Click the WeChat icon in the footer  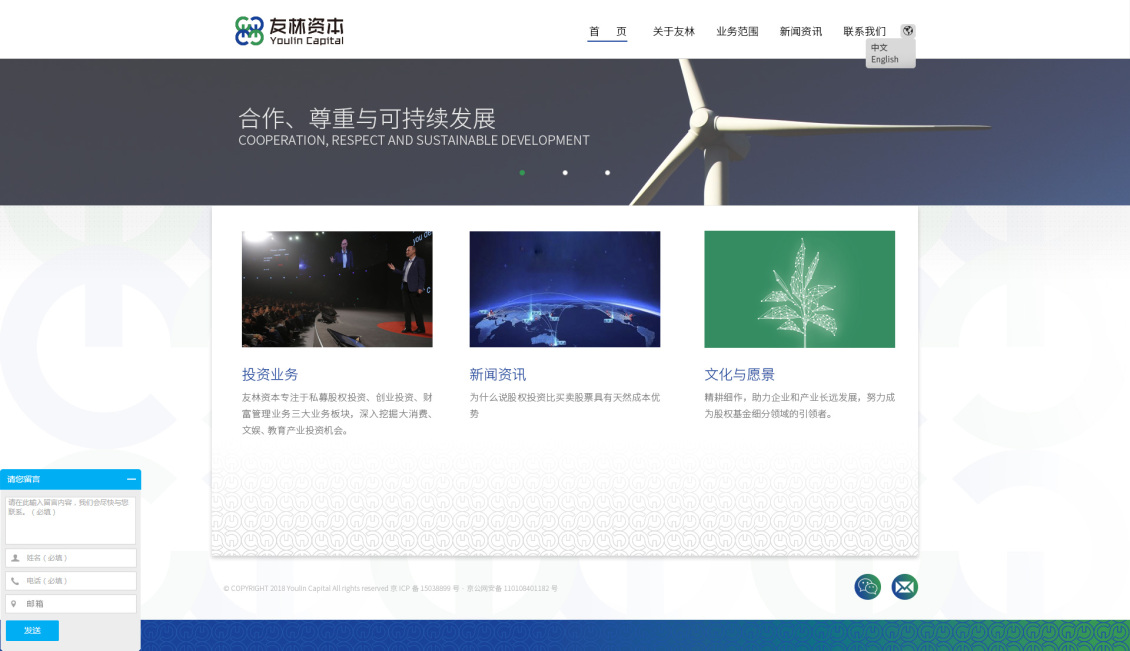866,587
